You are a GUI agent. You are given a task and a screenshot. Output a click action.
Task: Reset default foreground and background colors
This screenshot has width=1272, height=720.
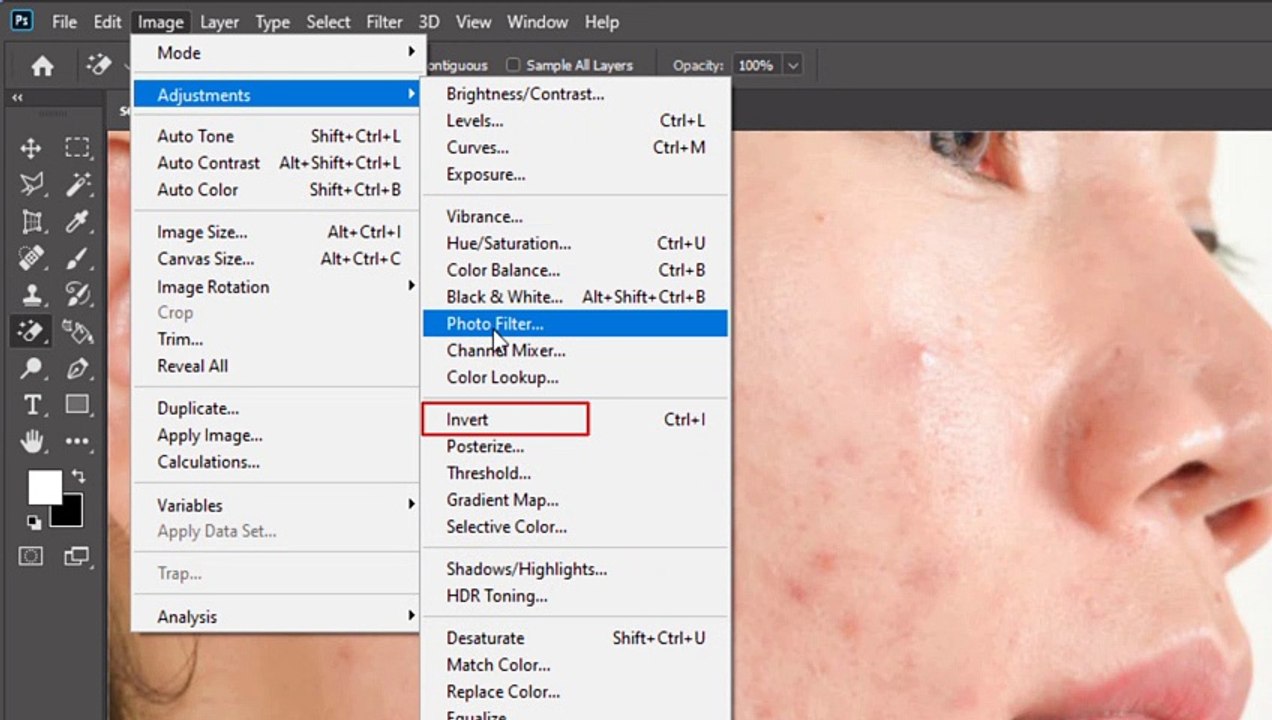(x=34, y=521)
